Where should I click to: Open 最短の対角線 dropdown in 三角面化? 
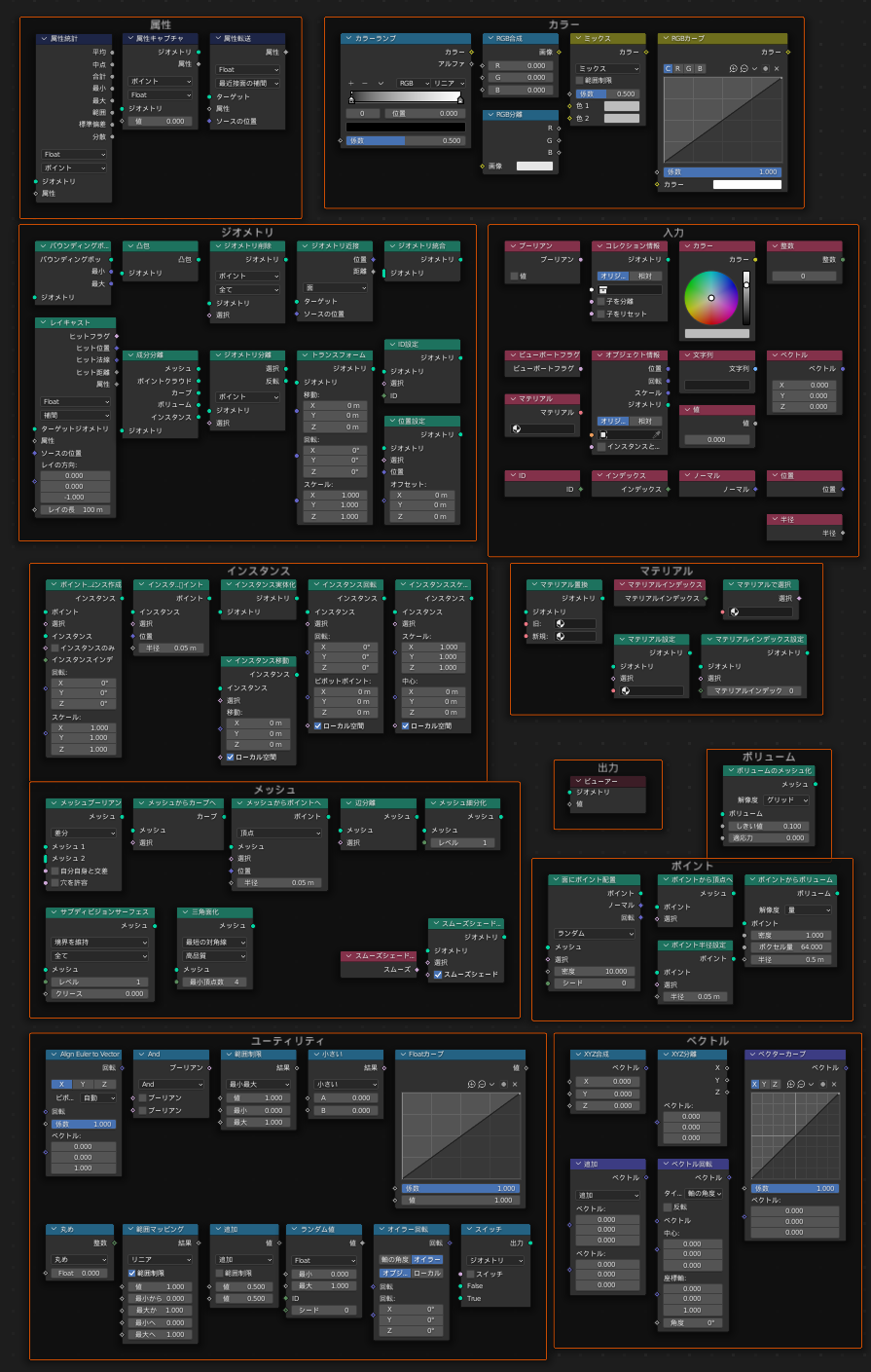pos(216,943)
